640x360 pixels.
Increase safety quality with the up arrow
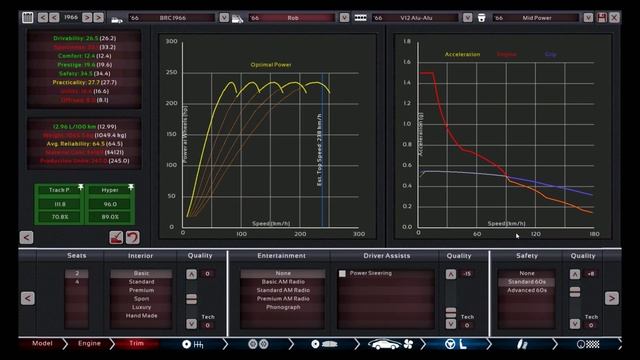pos(575,274)
